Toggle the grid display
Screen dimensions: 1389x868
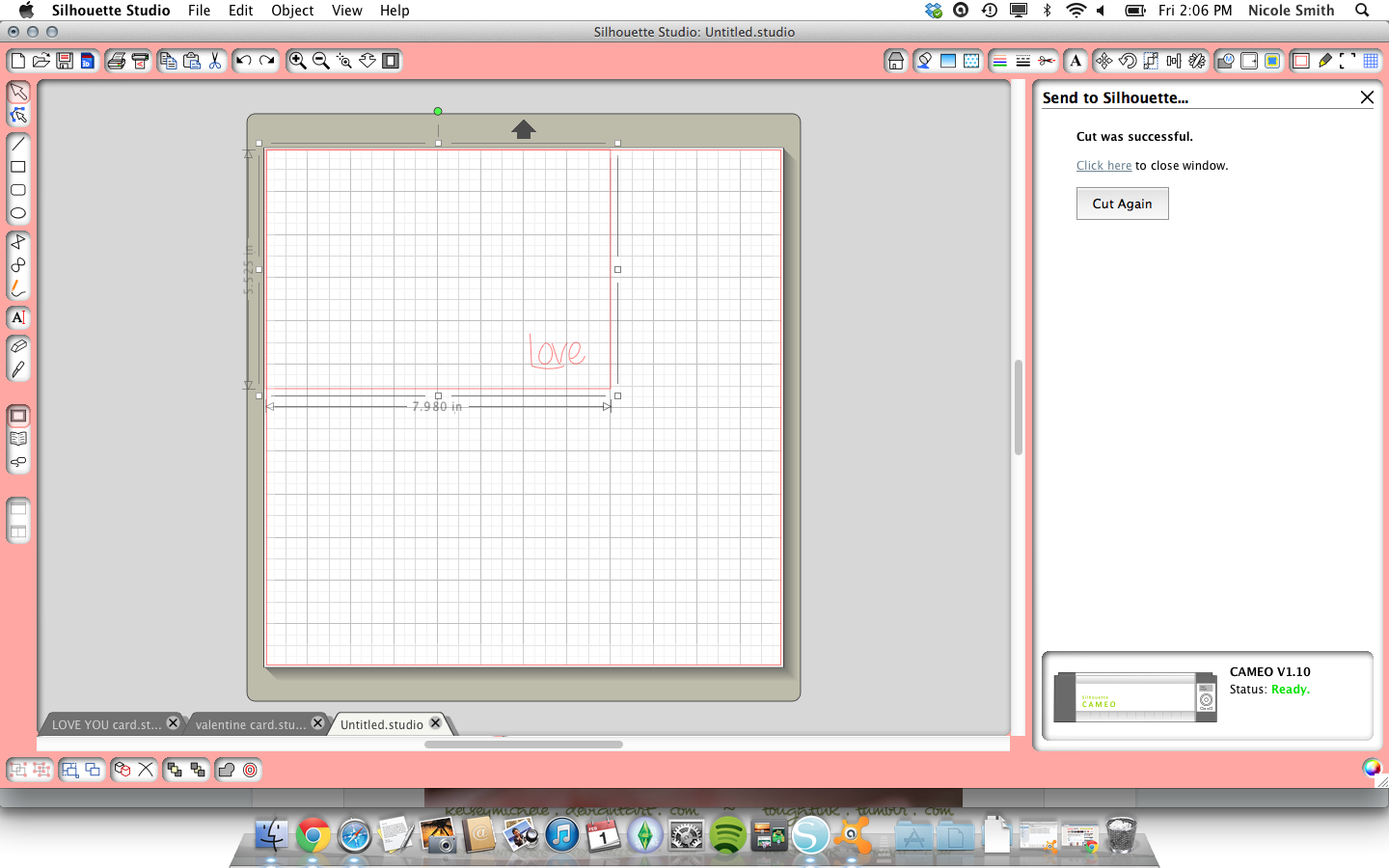coord(1371,61)
